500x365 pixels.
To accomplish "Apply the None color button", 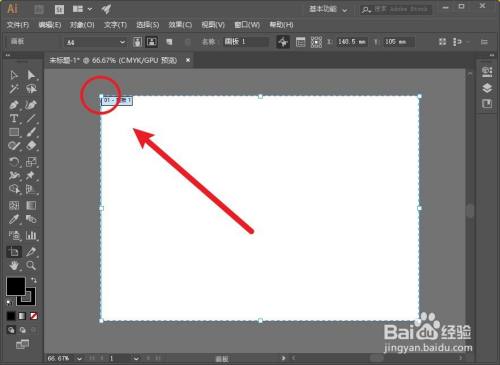I will coord(34,316).
